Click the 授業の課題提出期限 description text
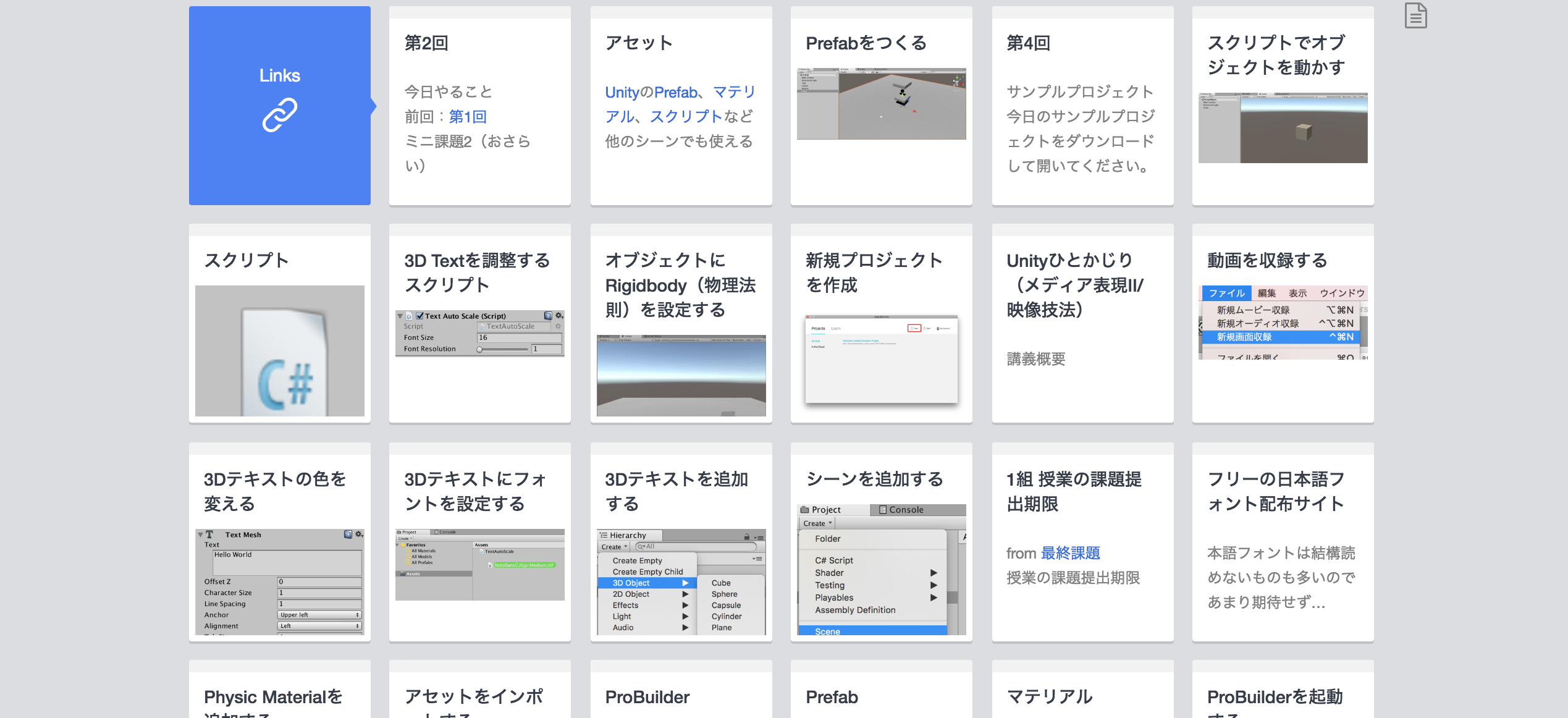The height and width of the screenshot is (718, 1568). 1073,578
